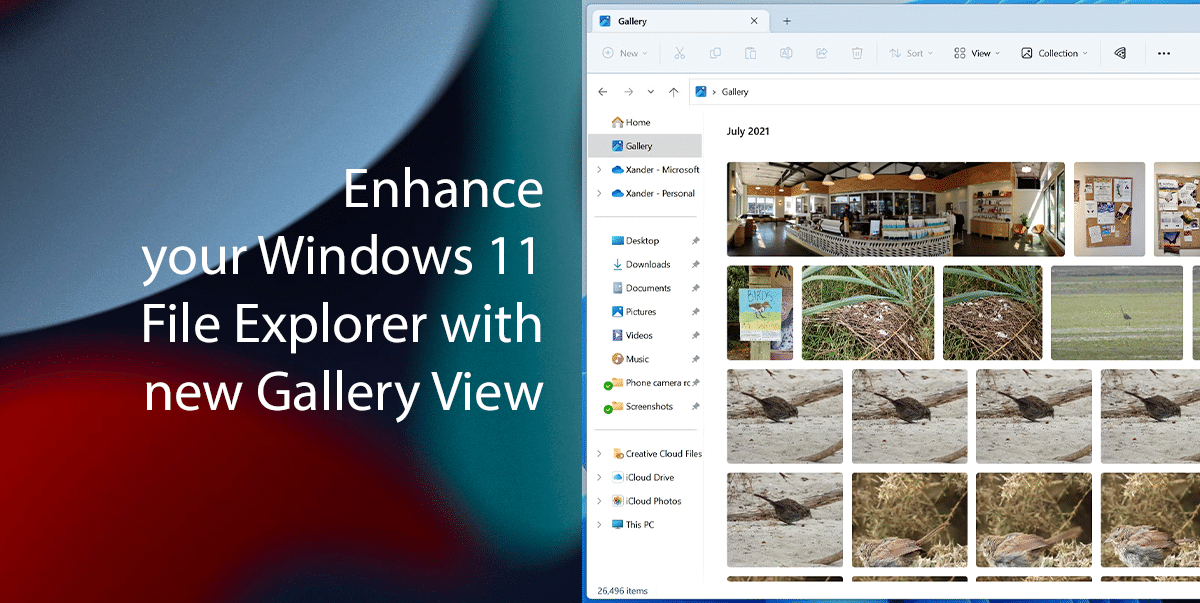Image resolution: width=1200 pixels, height=603 pixels.
Task: Open Gallery via the breadcrumb
Action: coord(733,91)
